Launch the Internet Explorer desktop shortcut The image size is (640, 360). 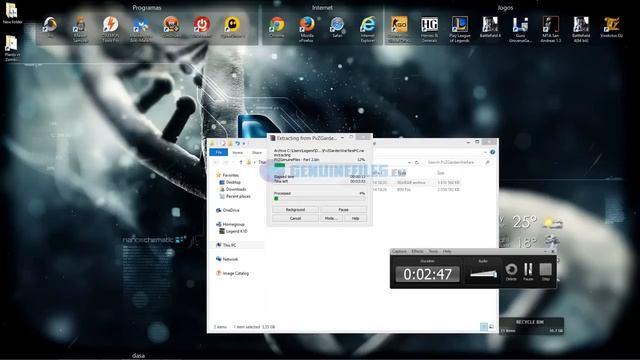[367, 29]
